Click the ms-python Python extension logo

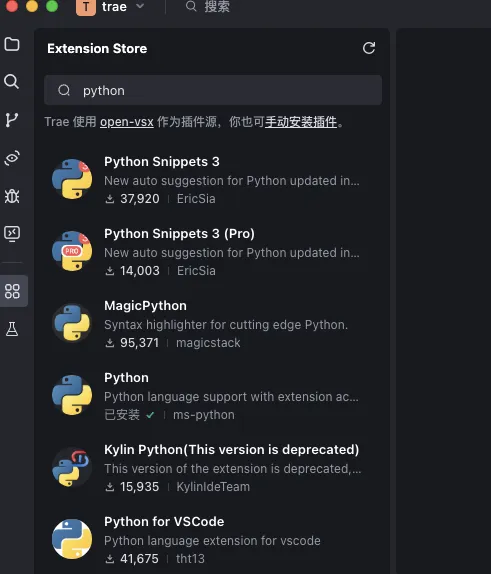72,395
